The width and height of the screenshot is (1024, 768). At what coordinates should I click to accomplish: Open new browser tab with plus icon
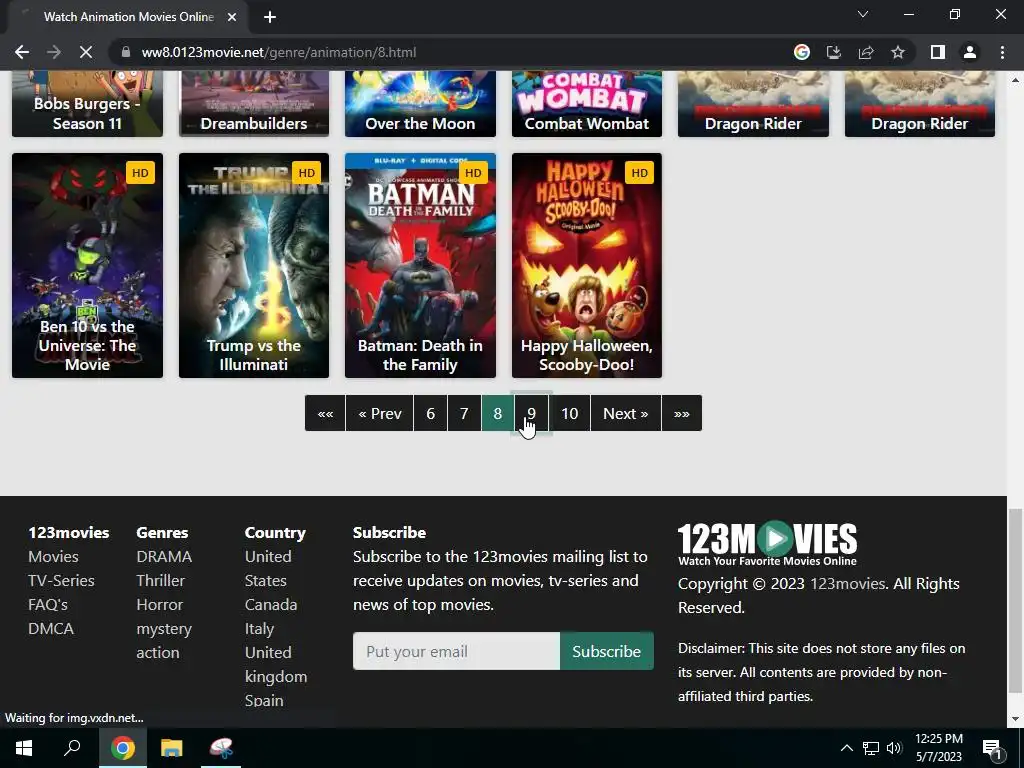click(x=270, y=17)
